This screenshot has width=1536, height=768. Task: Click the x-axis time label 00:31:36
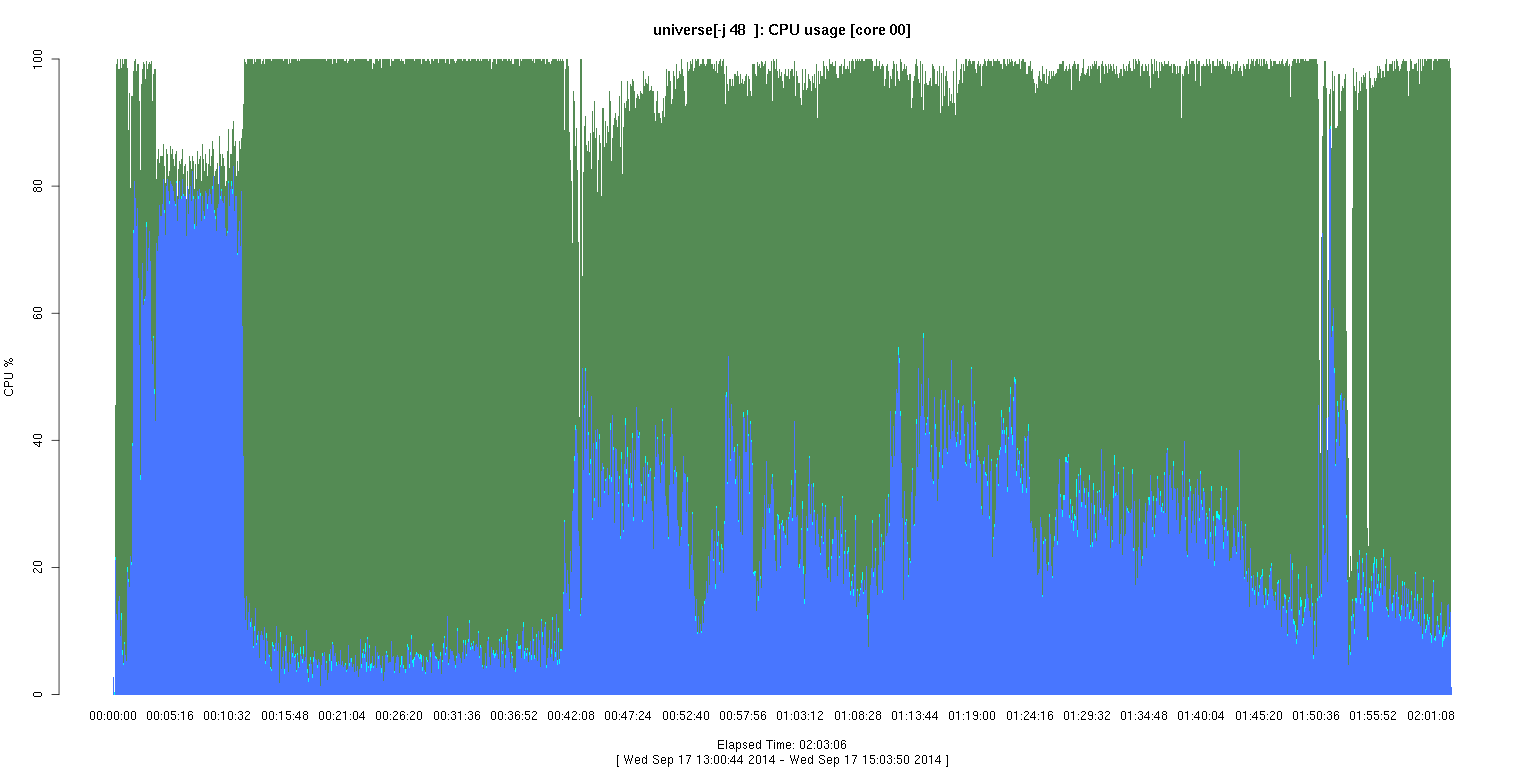(457, 716)
